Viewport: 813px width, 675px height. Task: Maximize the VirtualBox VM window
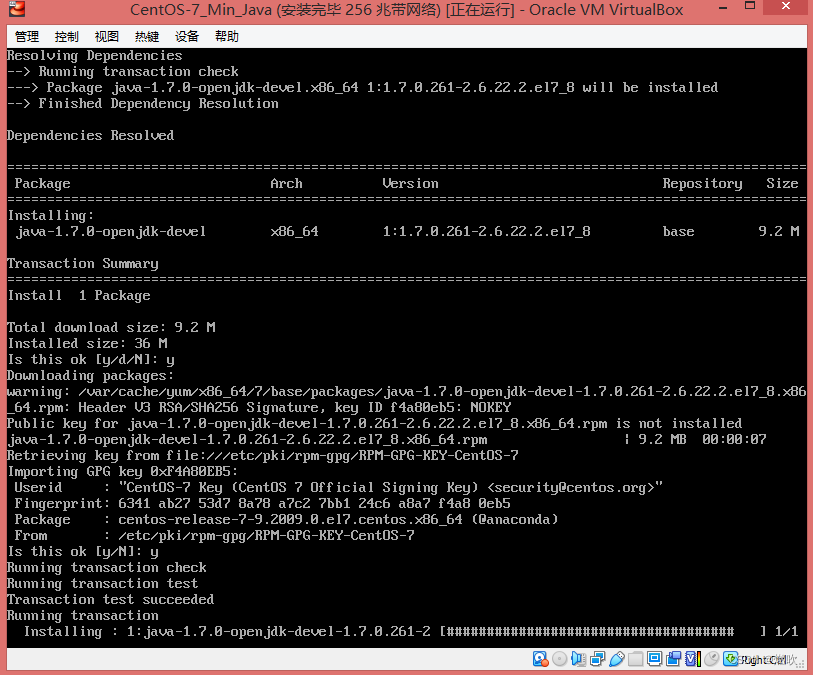(x=750, y=6)
